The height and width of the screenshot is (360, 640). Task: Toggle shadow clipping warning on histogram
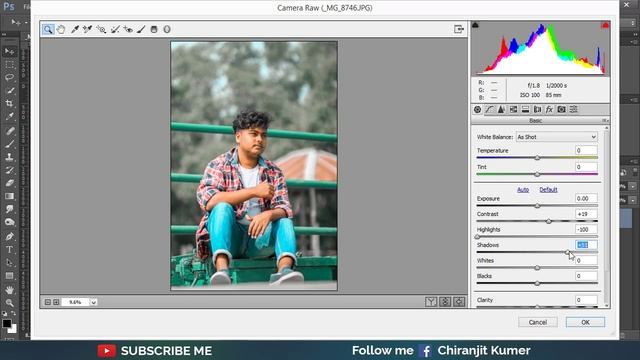pyautogui.click(x=476, y=25)
